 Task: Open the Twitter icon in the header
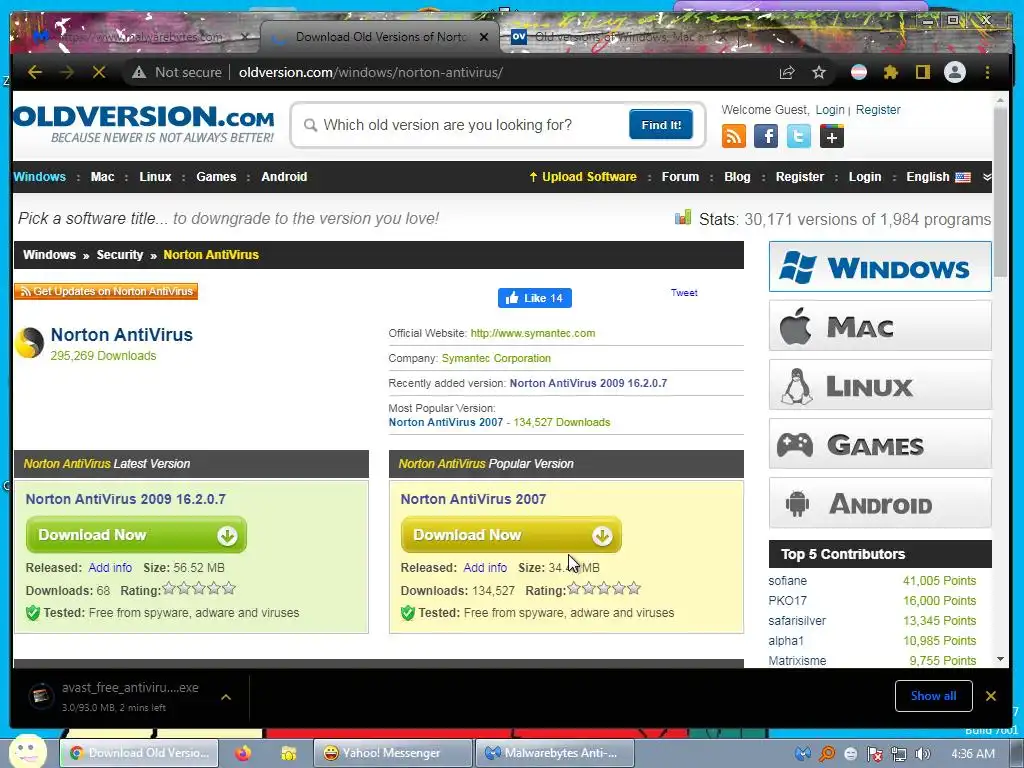pos(799,136)
